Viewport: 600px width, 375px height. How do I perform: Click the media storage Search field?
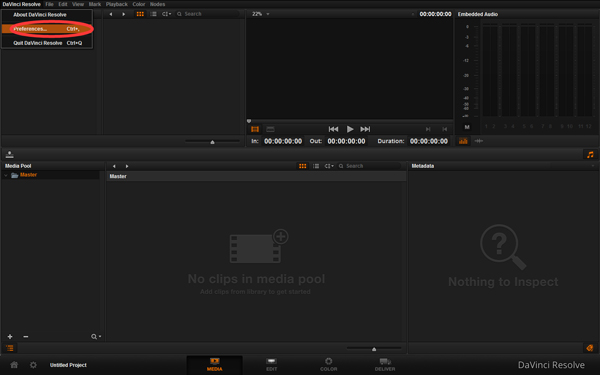pos(209,14)
